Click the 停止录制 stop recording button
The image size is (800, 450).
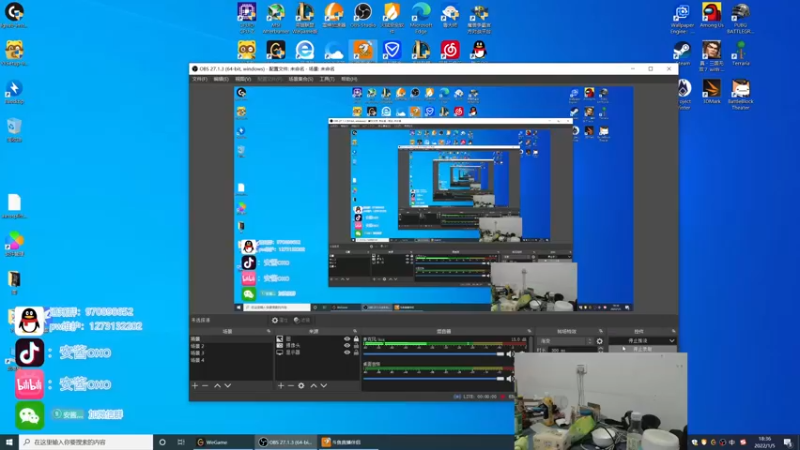(642, 349)
